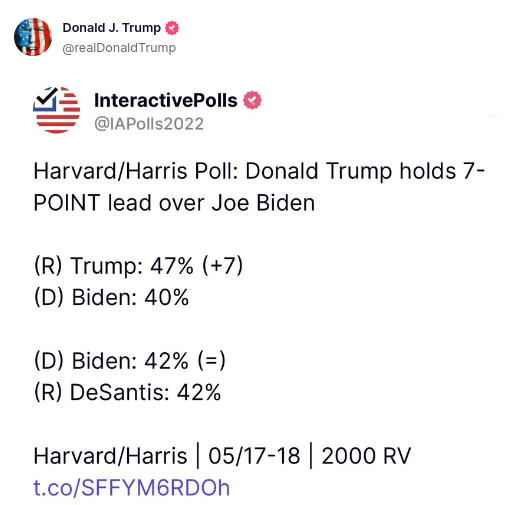The width and height of the screenshot is (520, 505).
Task: Select the '(R) Trump: 47% (+7)' line
Action: [139, 266]
